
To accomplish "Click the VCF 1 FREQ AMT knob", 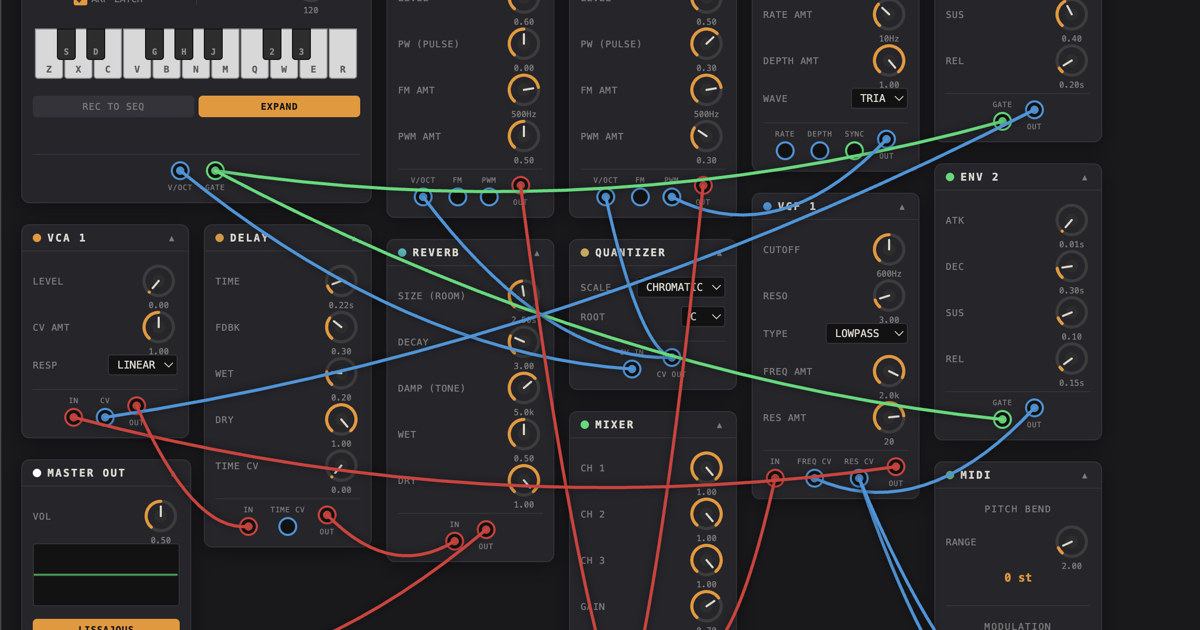I will coord(889,371).
